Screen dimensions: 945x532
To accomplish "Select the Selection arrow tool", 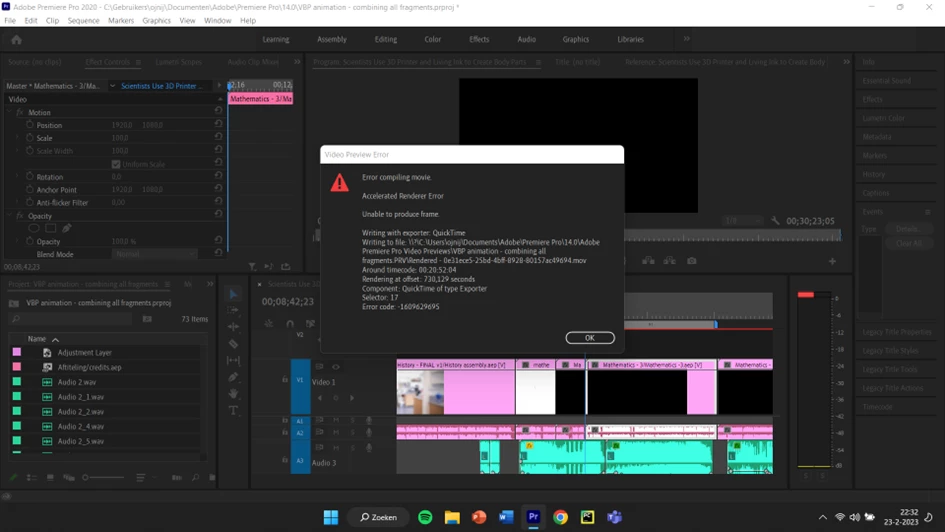I will pyautogui.click(x=233, y=294).
